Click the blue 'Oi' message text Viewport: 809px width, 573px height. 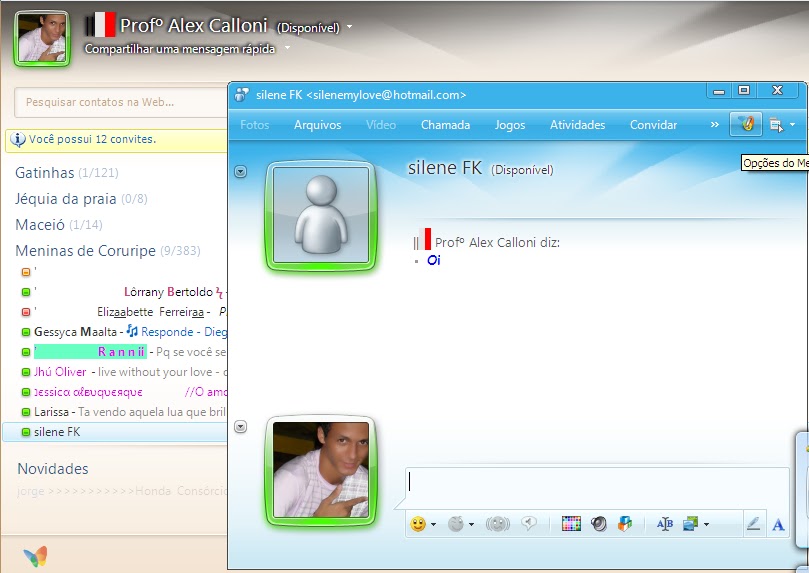point(433,260)
